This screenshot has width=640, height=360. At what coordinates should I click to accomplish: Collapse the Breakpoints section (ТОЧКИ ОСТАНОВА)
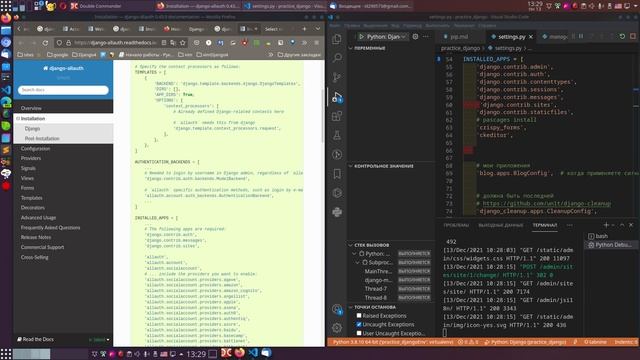click(374, 307)
